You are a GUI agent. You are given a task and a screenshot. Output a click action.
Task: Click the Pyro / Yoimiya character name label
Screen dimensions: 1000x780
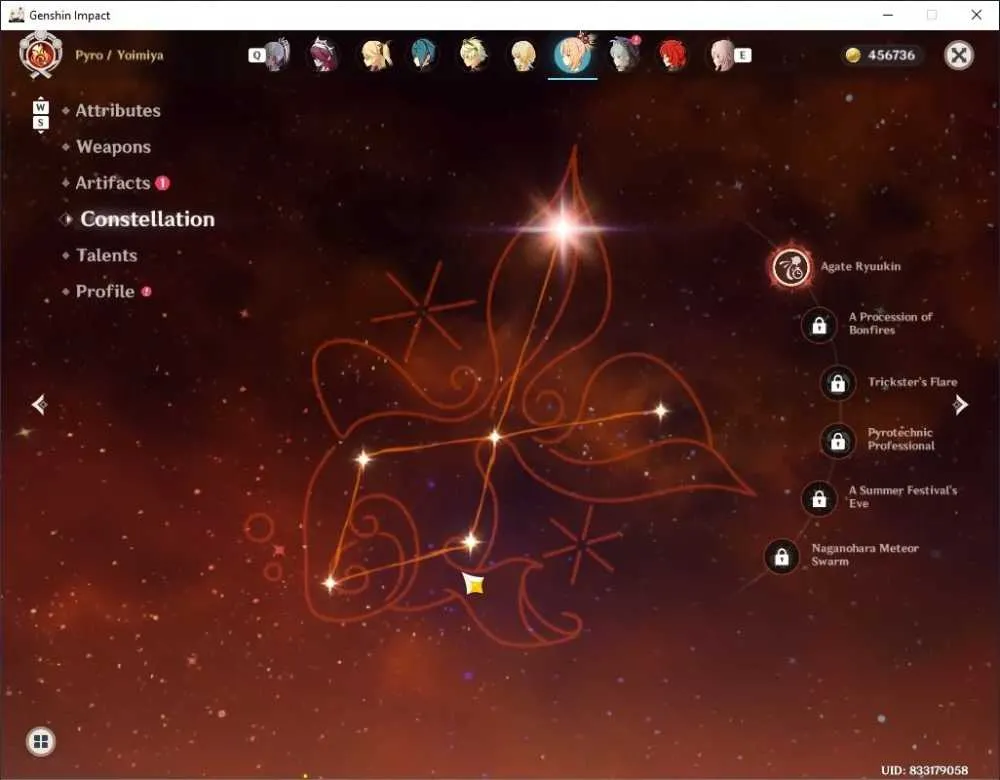119,55
